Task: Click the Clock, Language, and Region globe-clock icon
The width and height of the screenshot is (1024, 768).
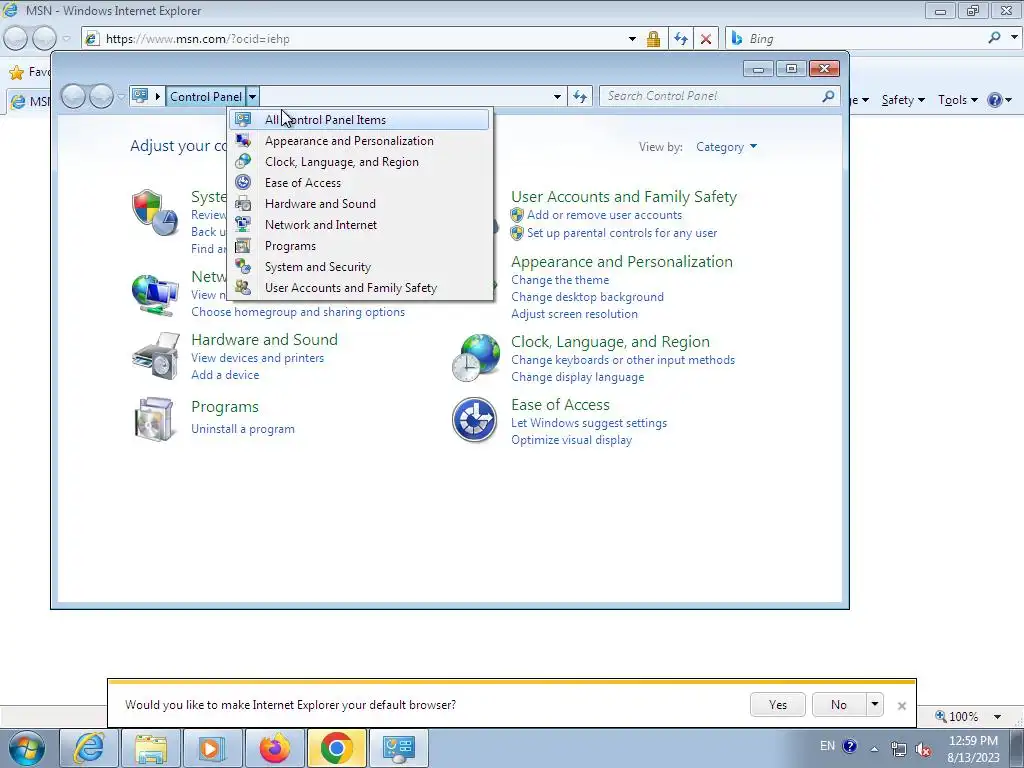Action: tap(475, 357)
